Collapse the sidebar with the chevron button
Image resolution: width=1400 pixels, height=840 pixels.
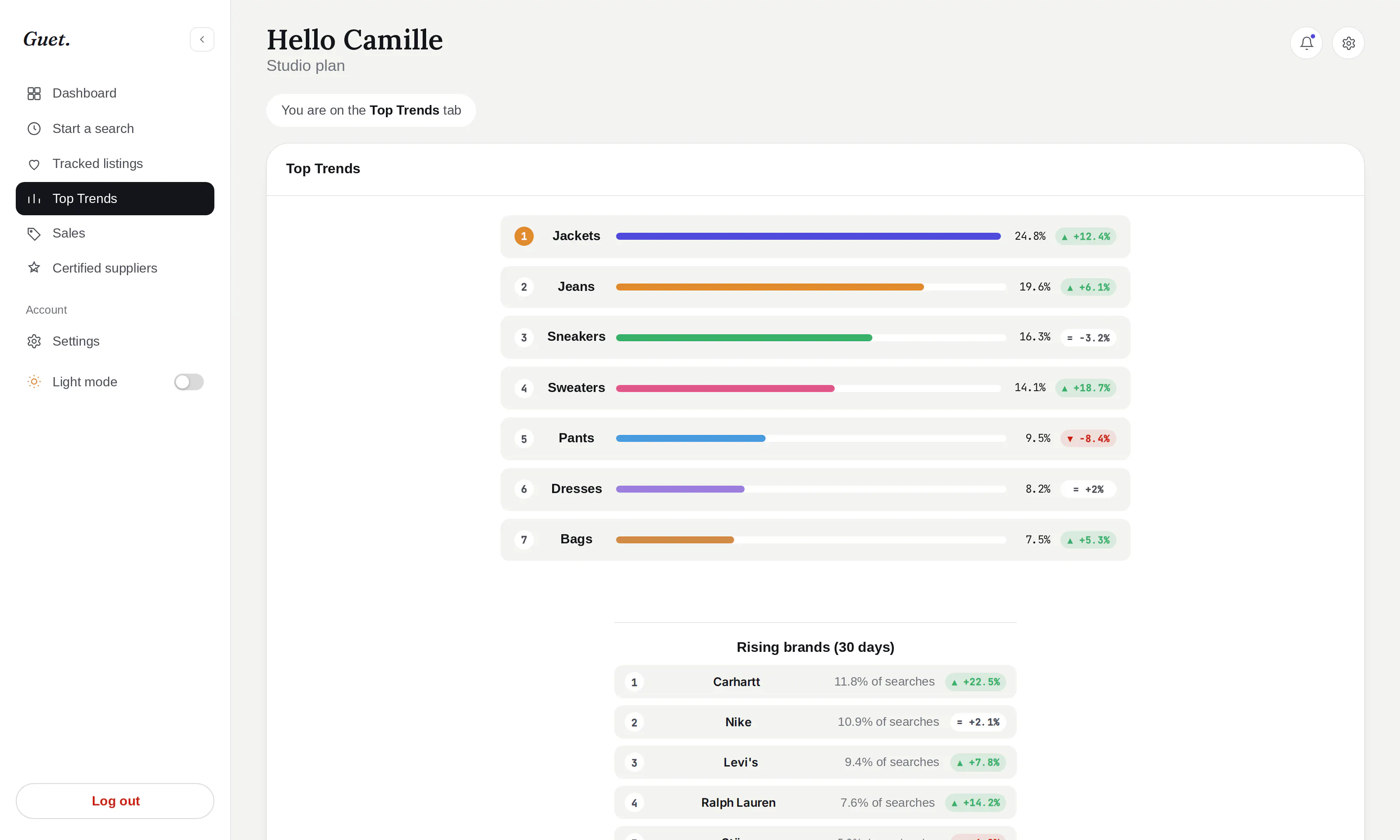tap(202, 40)
